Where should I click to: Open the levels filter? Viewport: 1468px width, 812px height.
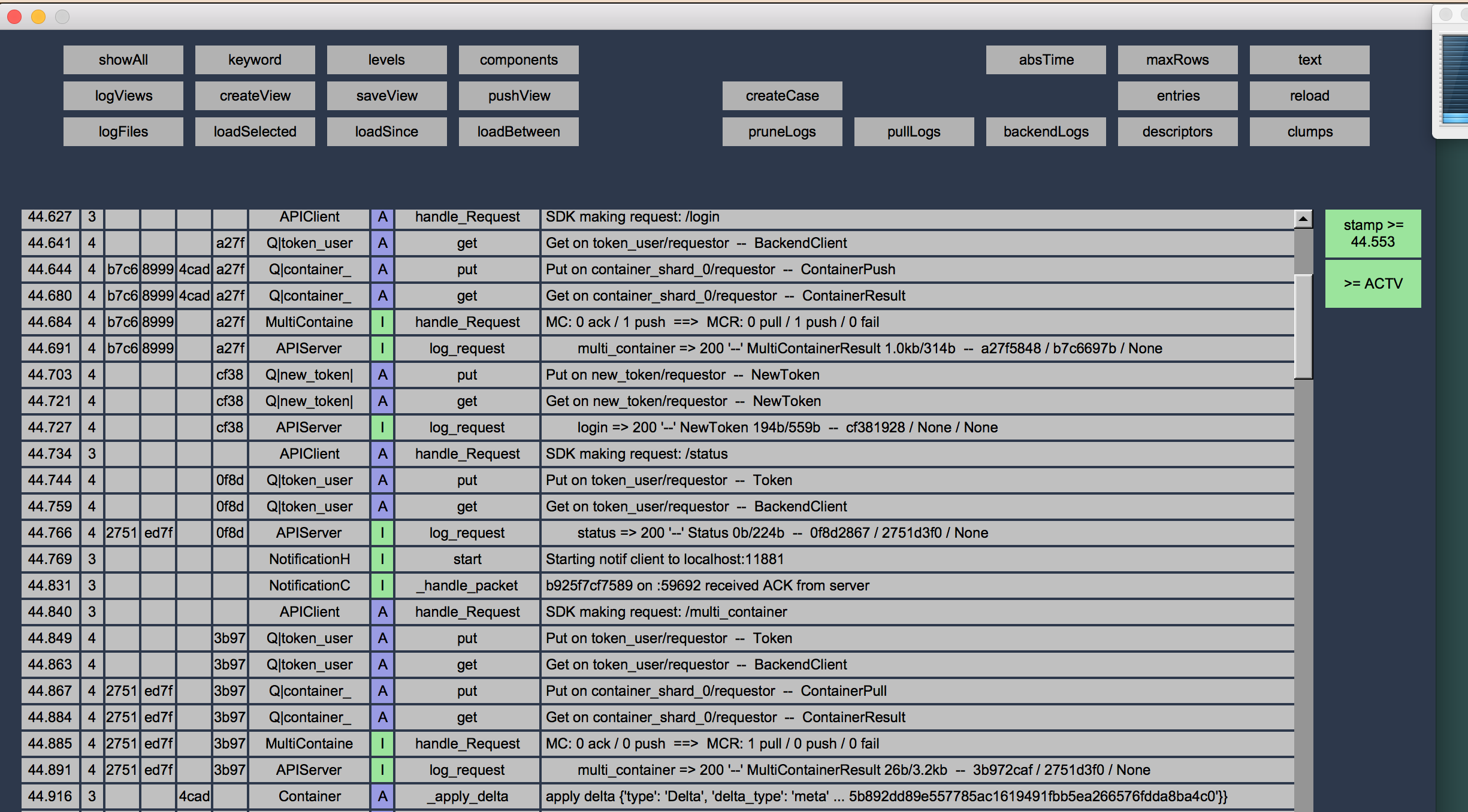pyautogui.click(x=386, y=60)
